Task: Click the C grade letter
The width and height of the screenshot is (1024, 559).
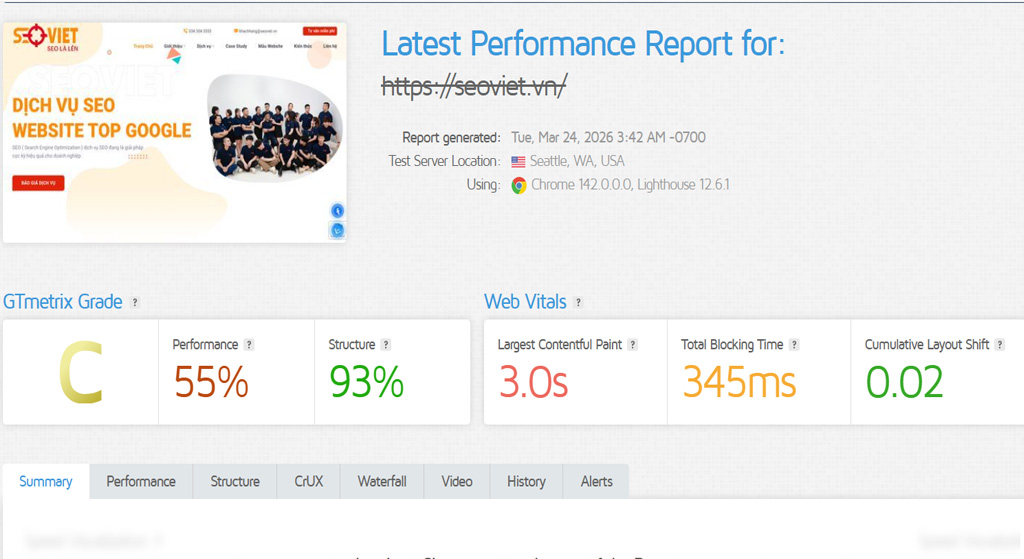Action: point(80,374)
